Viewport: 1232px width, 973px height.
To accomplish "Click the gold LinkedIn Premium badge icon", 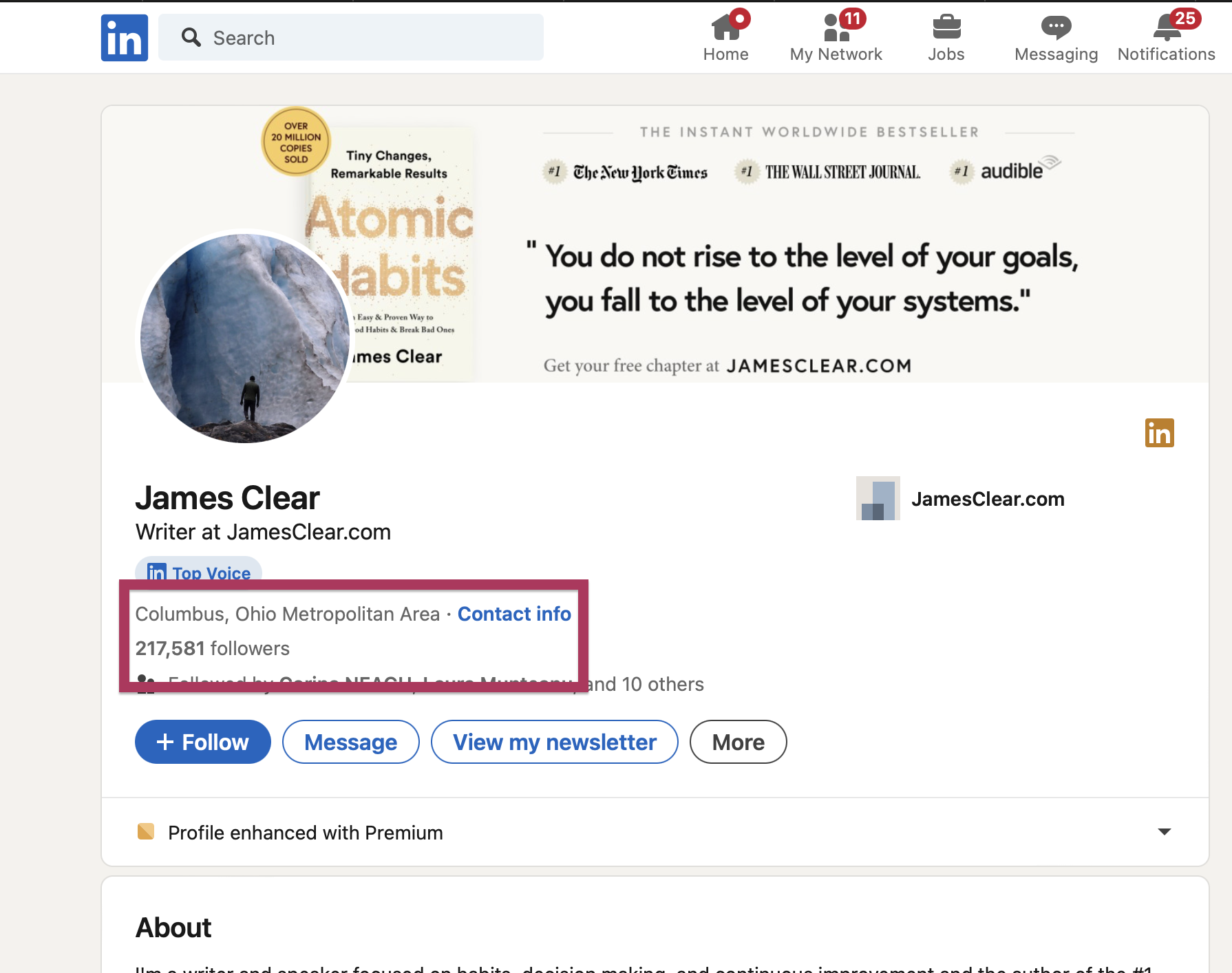I will tap(1160, 433).
